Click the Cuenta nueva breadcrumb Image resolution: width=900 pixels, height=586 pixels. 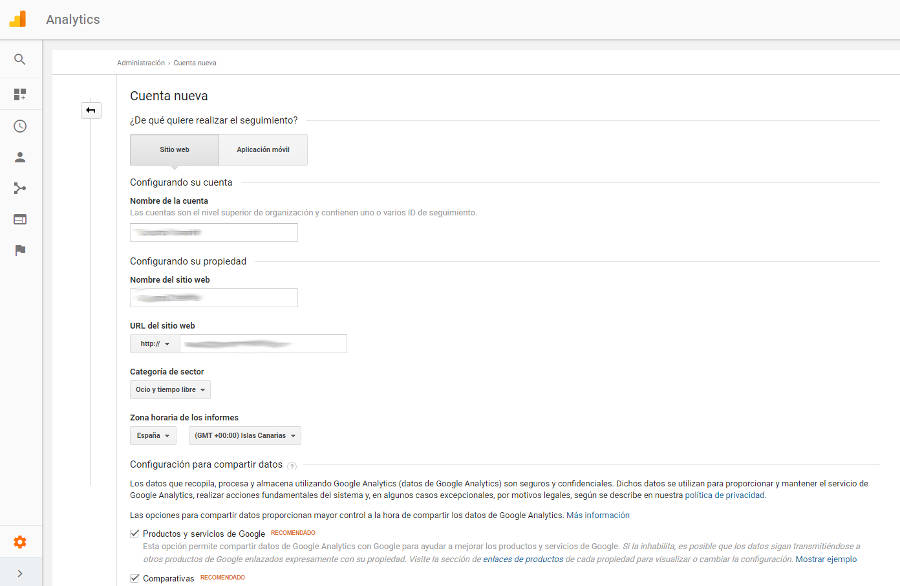tap(195, 63)
